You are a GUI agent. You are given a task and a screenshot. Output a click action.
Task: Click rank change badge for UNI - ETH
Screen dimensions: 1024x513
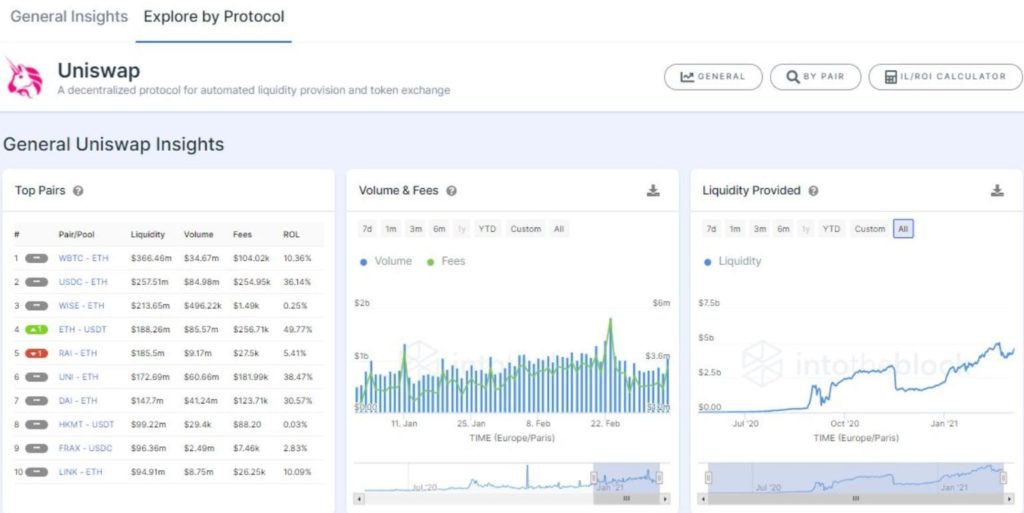(37, 377)
